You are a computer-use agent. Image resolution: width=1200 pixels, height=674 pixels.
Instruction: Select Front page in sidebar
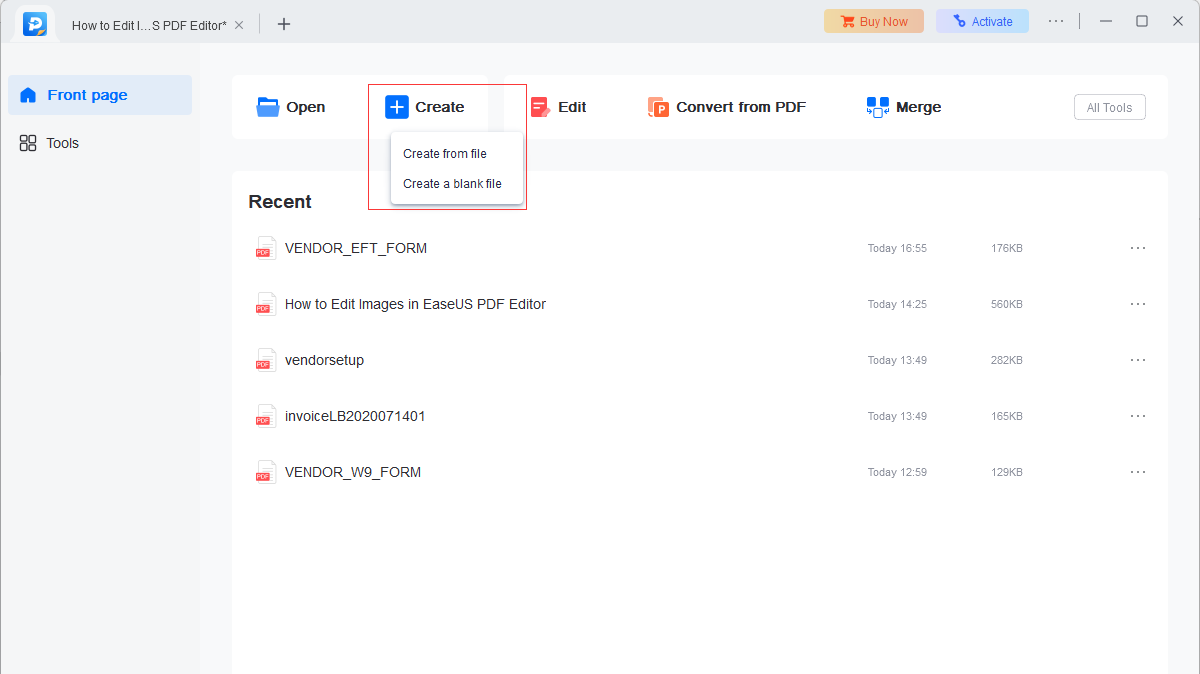point(100,95)
